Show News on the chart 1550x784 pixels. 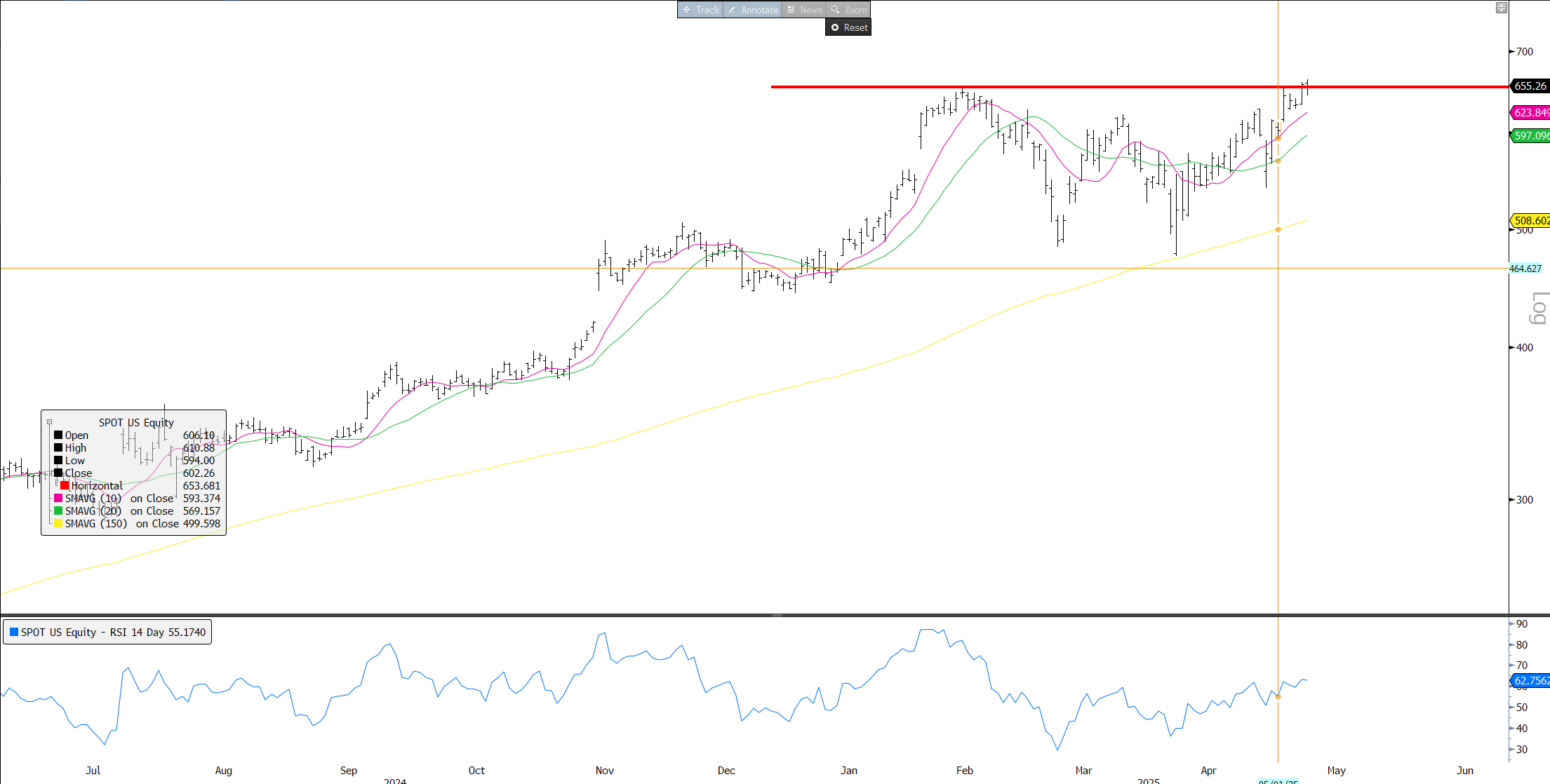(804, 10)
